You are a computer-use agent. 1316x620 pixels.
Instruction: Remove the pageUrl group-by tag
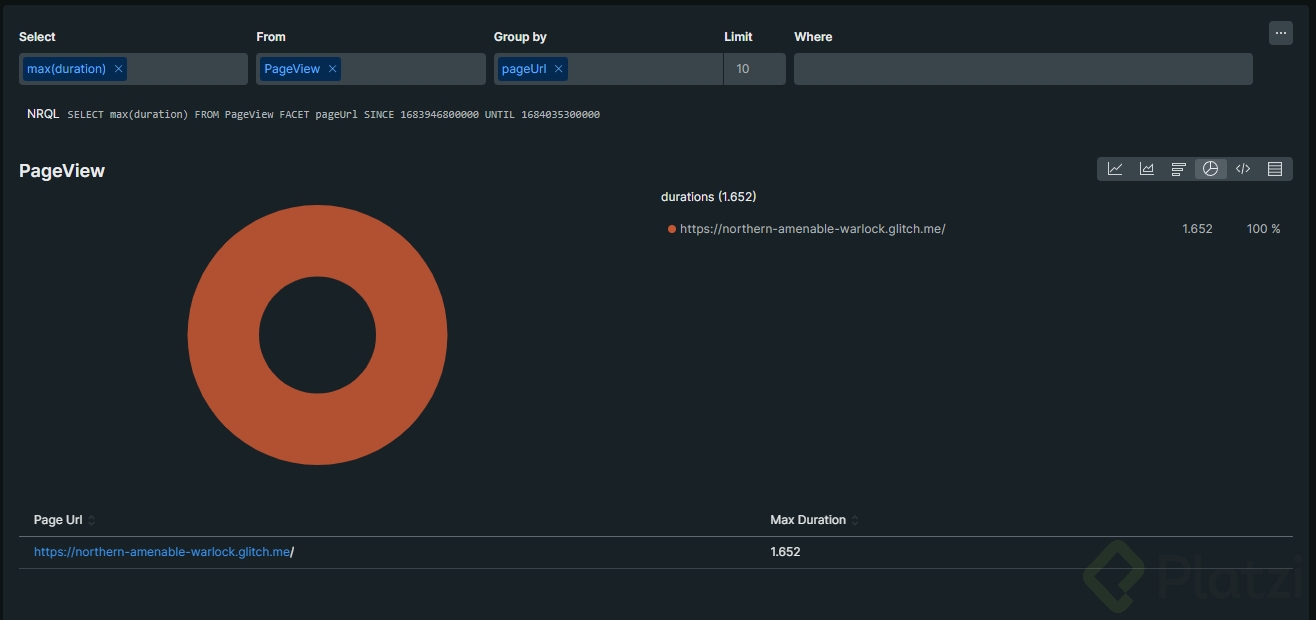(x=558, y=69)
